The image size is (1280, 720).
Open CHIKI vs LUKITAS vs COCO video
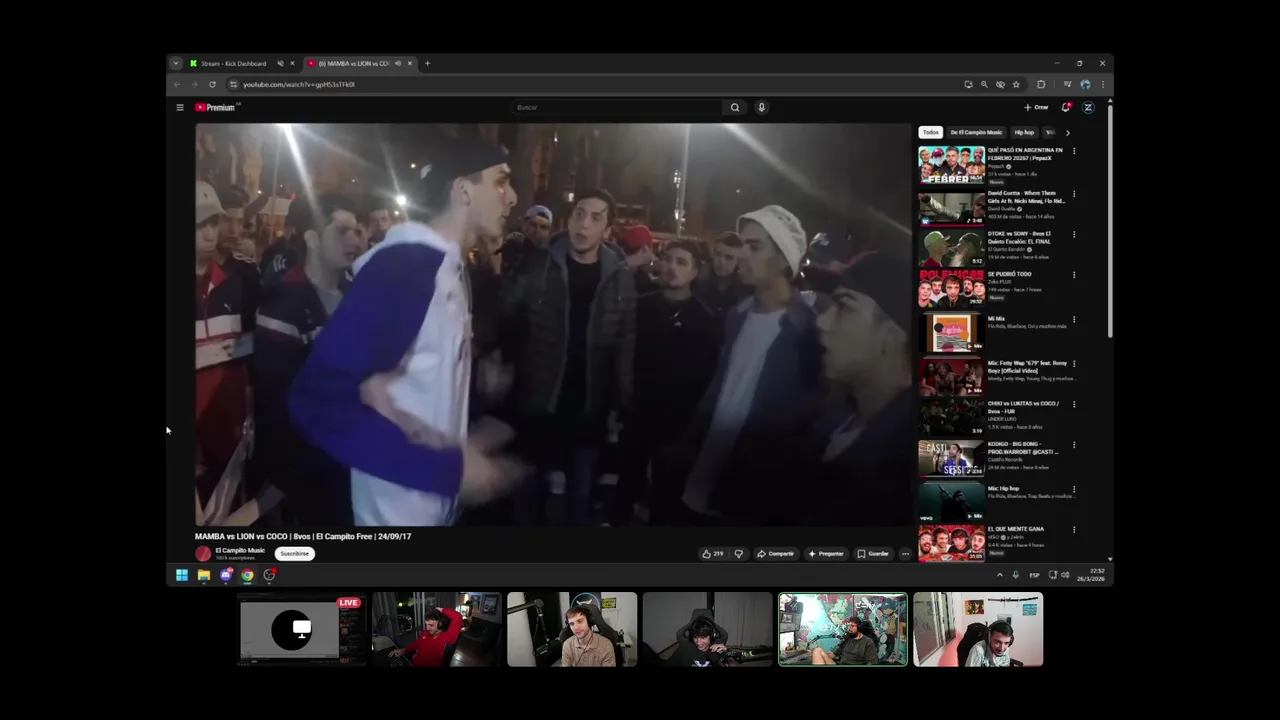952,417
